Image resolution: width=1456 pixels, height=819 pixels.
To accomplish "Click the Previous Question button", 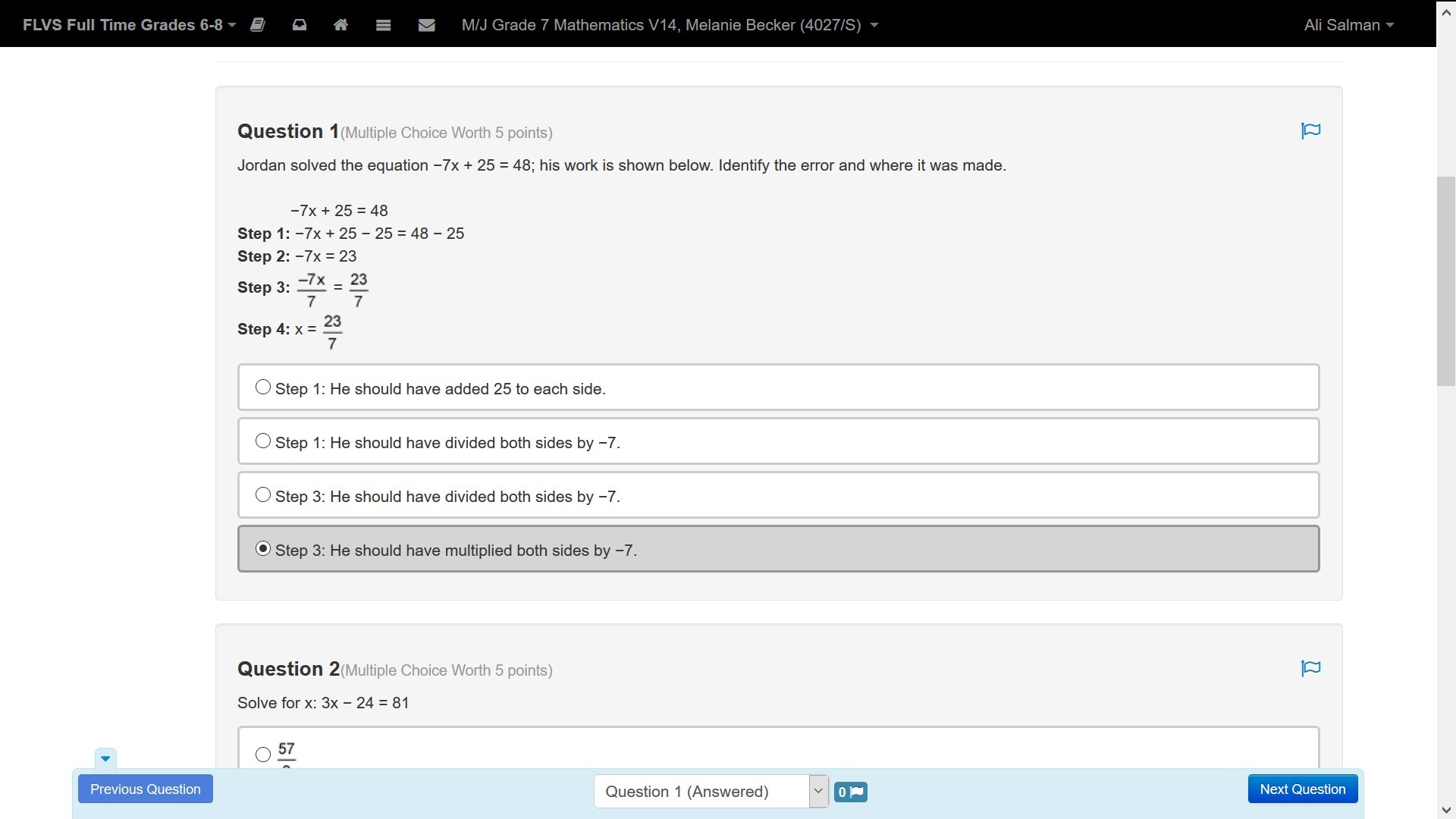I will 146,789.
